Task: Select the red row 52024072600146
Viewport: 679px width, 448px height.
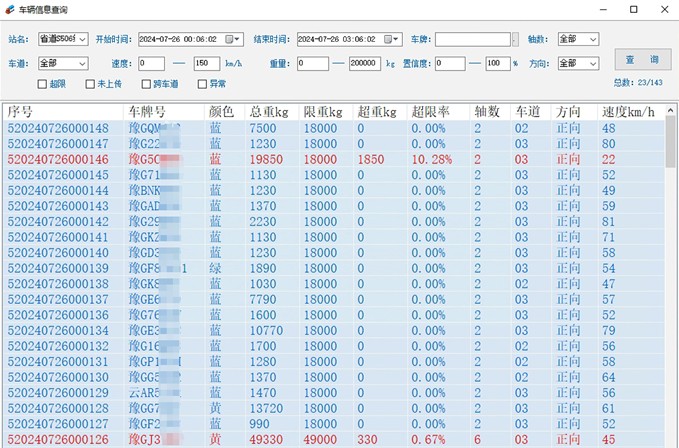Action: pos(333,159)
